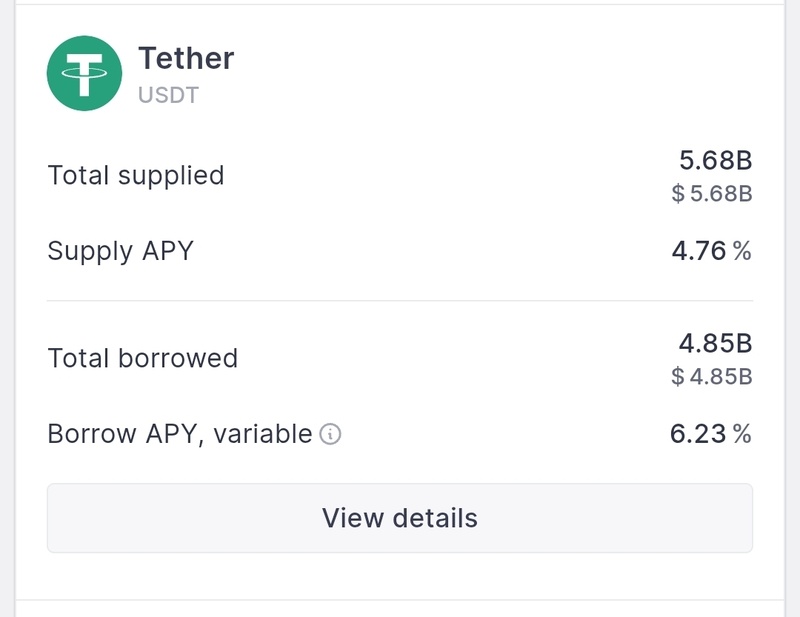Click the green Tether logo icon
The height and width of the screenshot is (617, 800).
[x=85, y=73]
